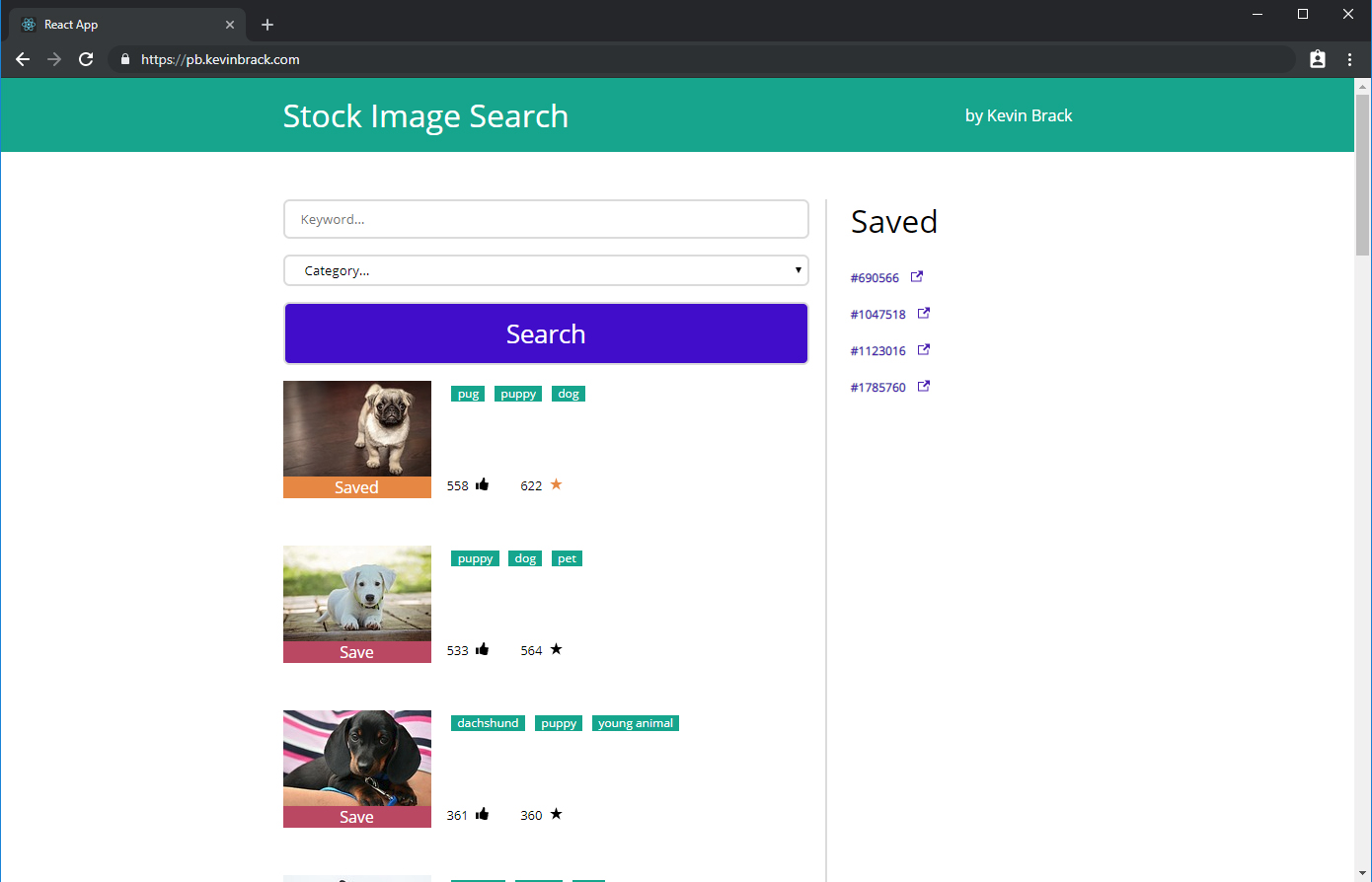Open external link icon for #1123016
Screen dimensions: 1372x882
[x=924, y=350]
